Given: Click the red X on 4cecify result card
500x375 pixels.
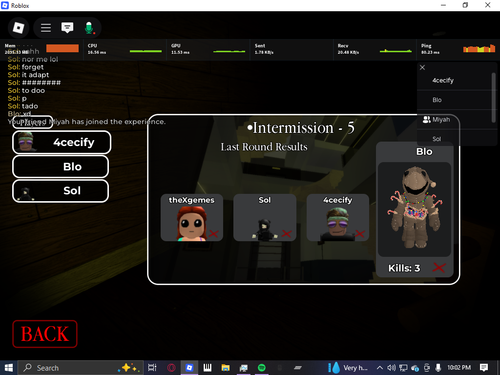Looking at the screenshot, I should [360, 234].
